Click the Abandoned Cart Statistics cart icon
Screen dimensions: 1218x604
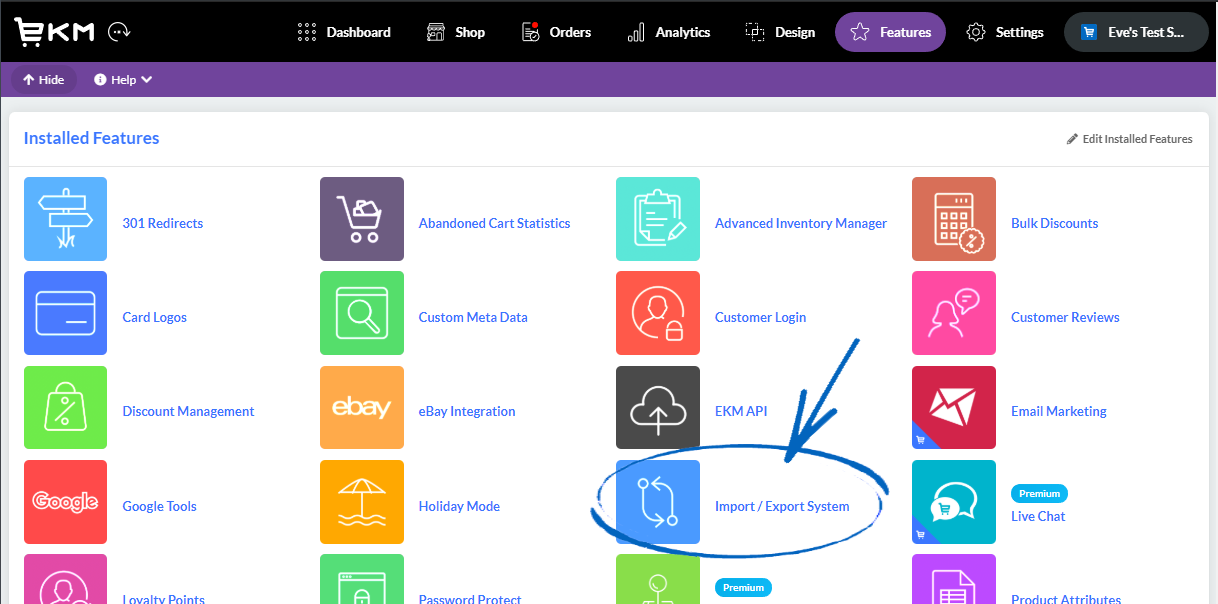[362, 219]
